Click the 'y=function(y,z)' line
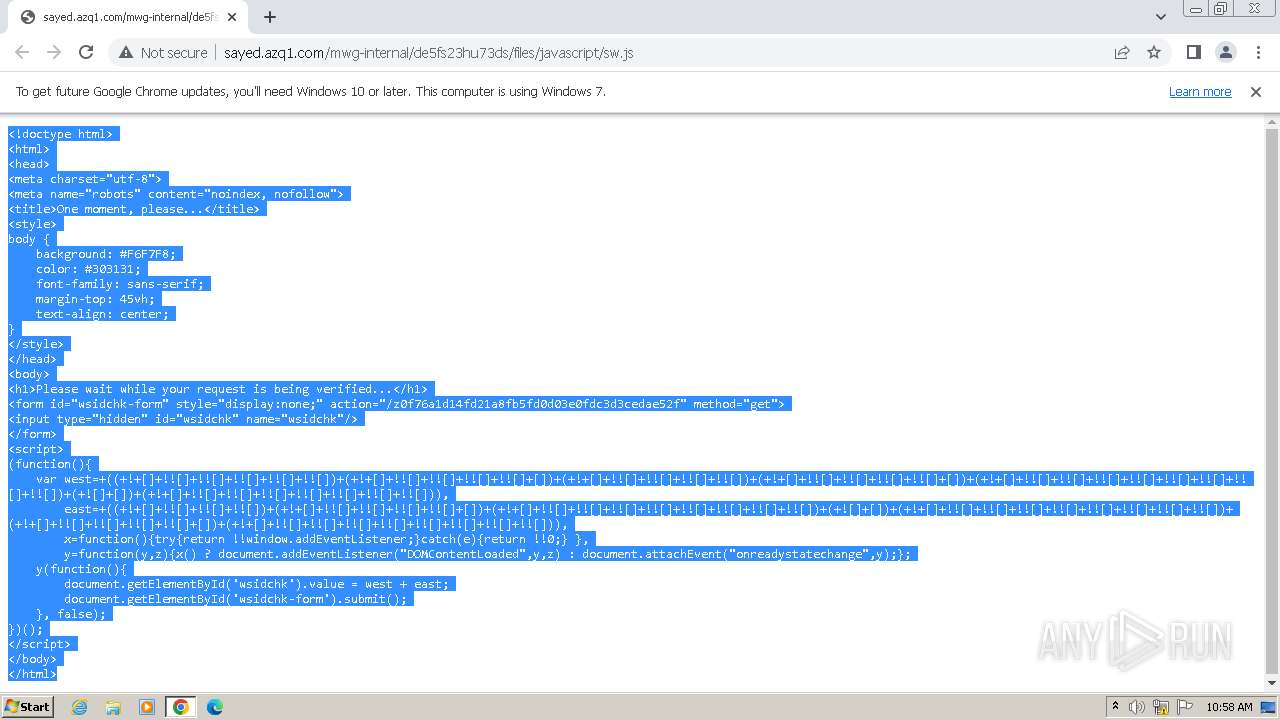The width and height of the screenshot is (1280, 720). [490, 554]
